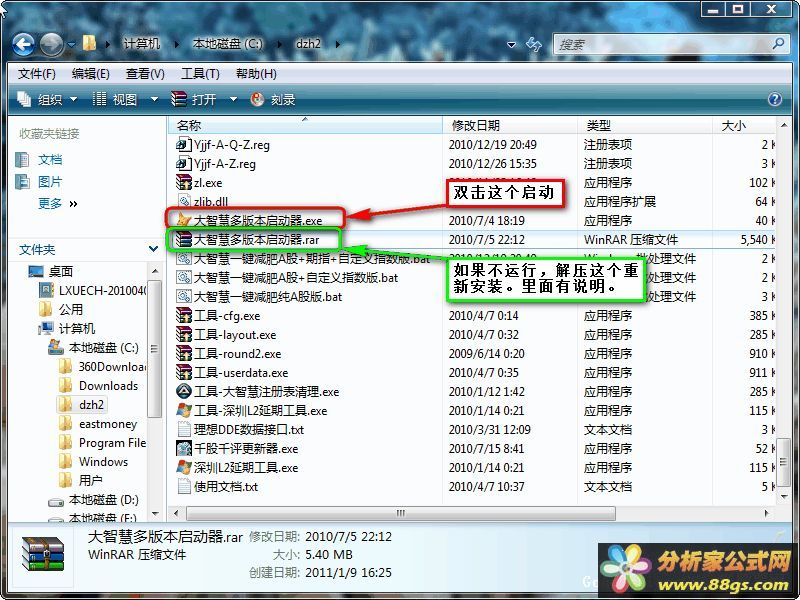Collapse the 文件夹 pane chevron
Viewport: 800px width, 600px height.
pyautogui.click(x=153, y=249)
